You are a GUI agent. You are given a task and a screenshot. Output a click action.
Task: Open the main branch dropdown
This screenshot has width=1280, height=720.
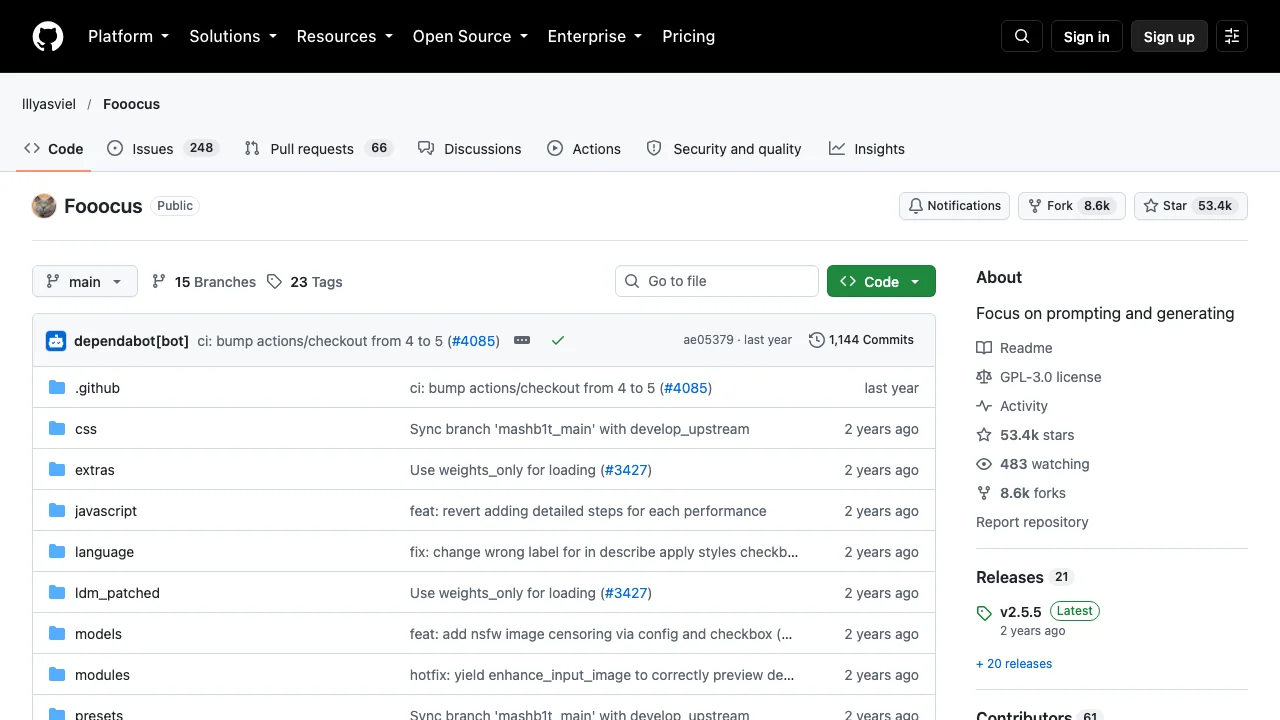(84, 282)
